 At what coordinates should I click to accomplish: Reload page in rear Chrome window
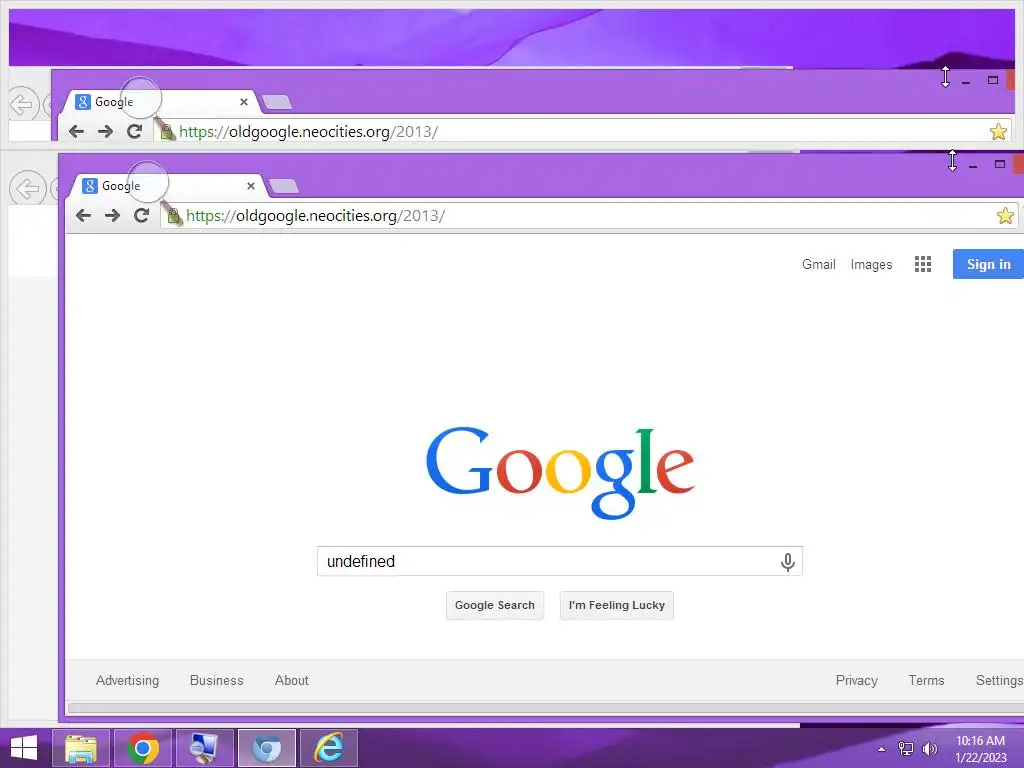pos(135,131)
